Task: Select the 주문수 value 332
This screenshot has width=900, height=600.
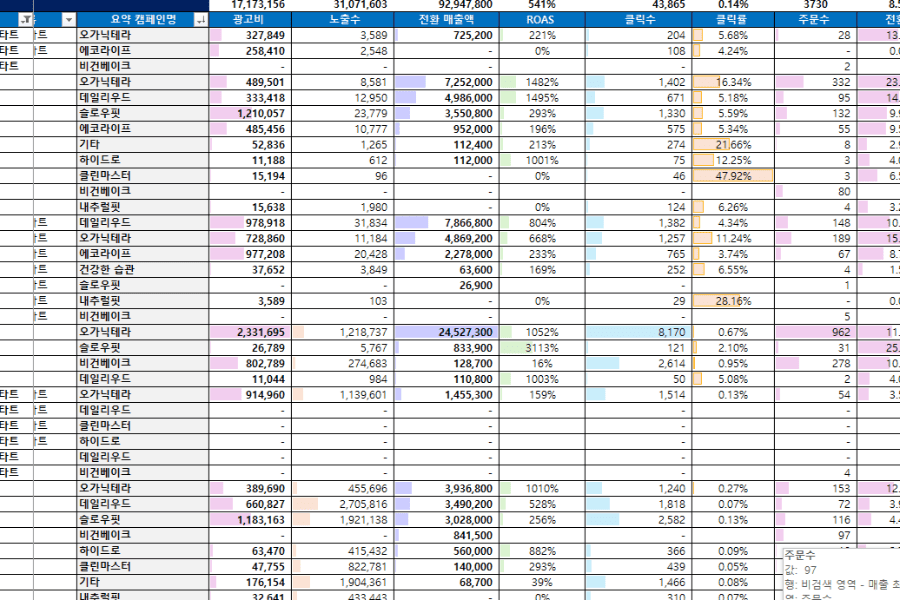Action: pyautogui.click(x=816, y=82)
